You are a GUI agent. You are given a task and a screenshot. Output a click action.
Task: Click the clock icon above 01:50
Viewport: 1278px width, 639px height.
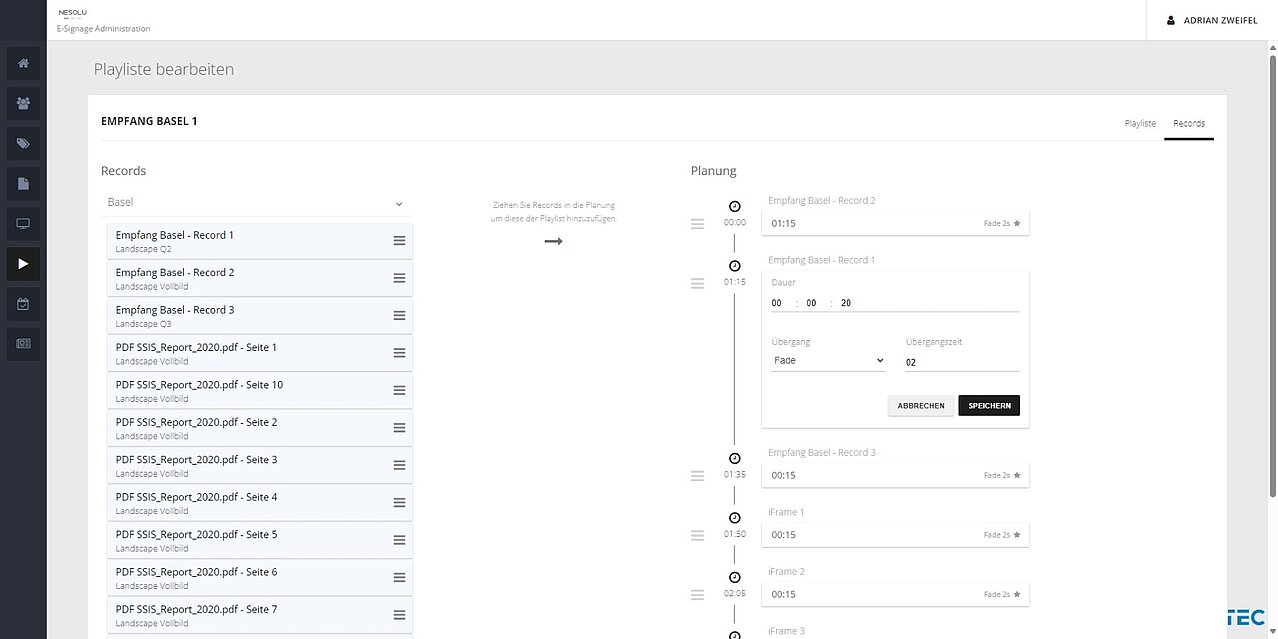pos(735,518)
